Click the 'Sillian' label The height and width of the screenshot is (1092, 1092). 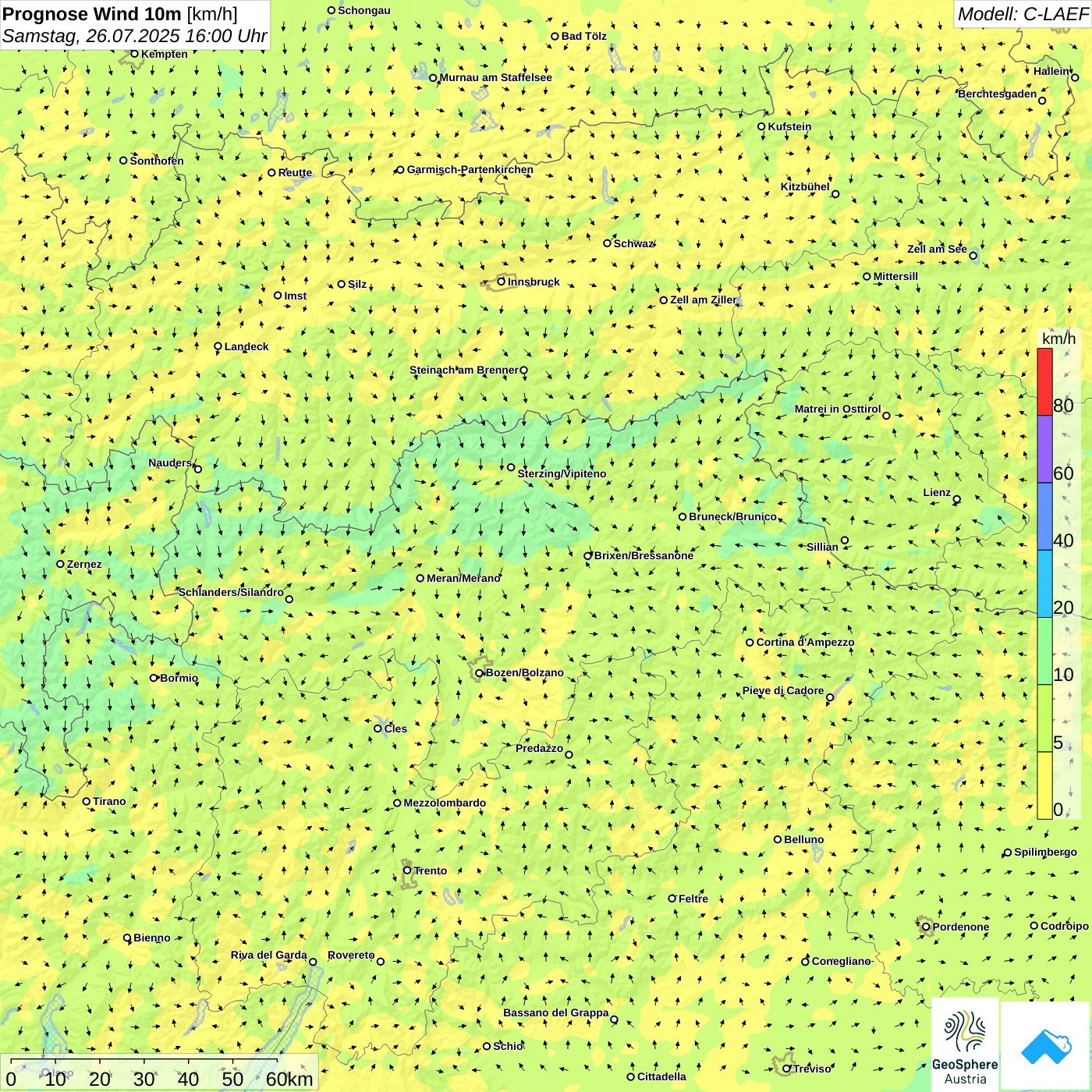tap(822, 546)
